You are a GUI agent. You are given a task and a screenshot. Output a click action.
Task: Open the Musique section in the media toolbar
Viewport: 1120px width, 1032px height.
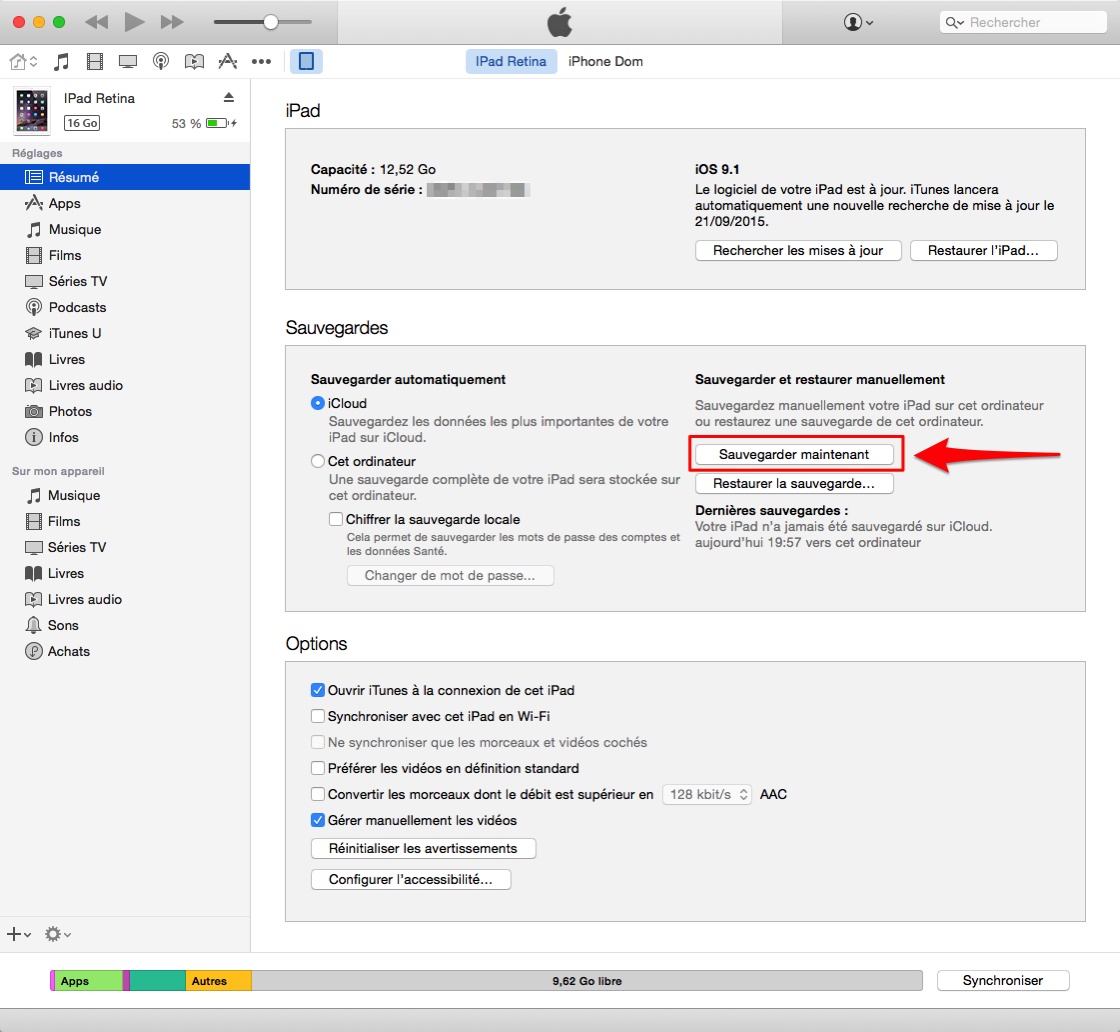pyautogui.click(x=60, y=61)
